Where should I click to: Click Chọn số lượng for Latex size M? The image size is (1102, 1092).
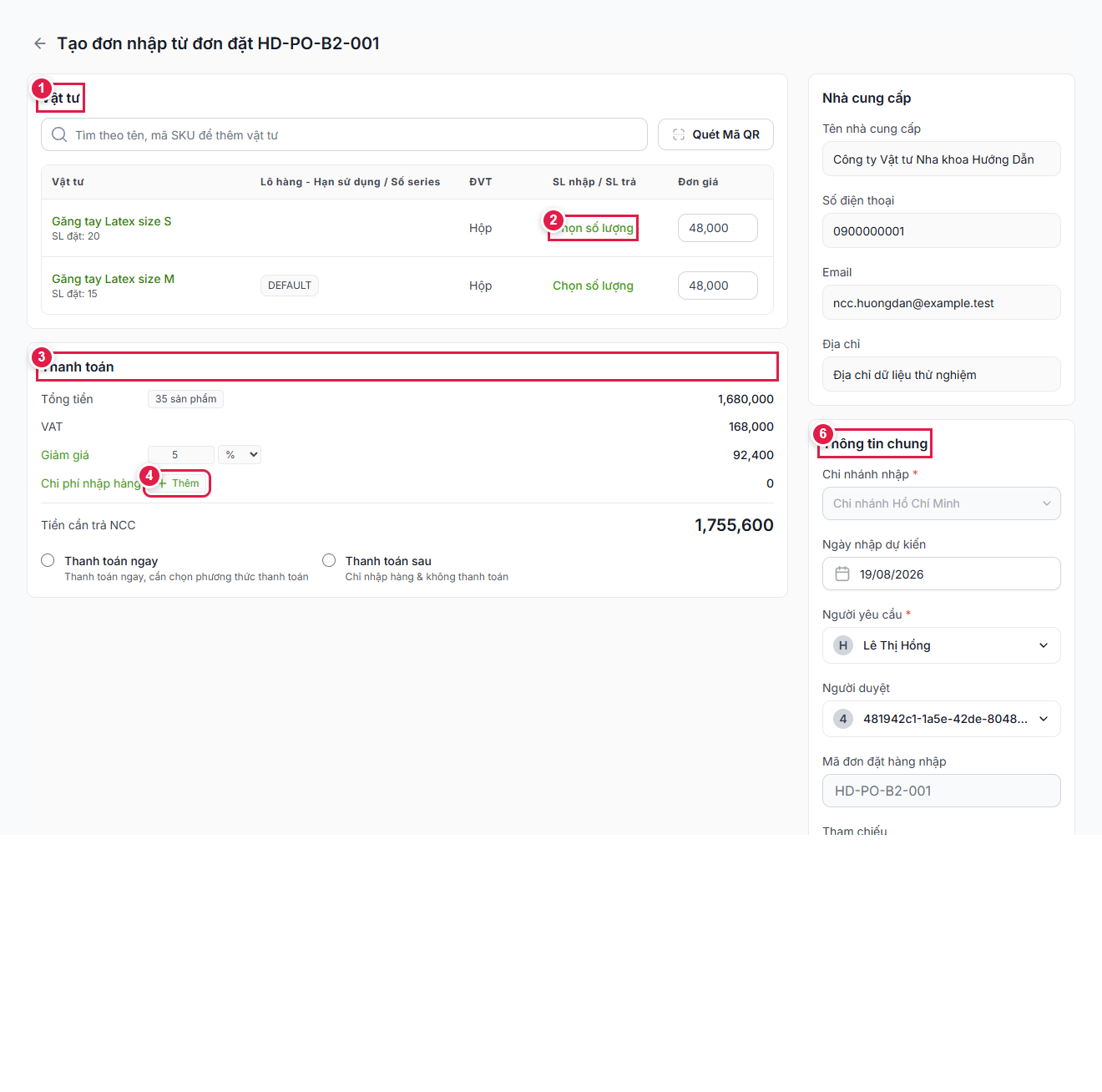[x=593, y=286]
